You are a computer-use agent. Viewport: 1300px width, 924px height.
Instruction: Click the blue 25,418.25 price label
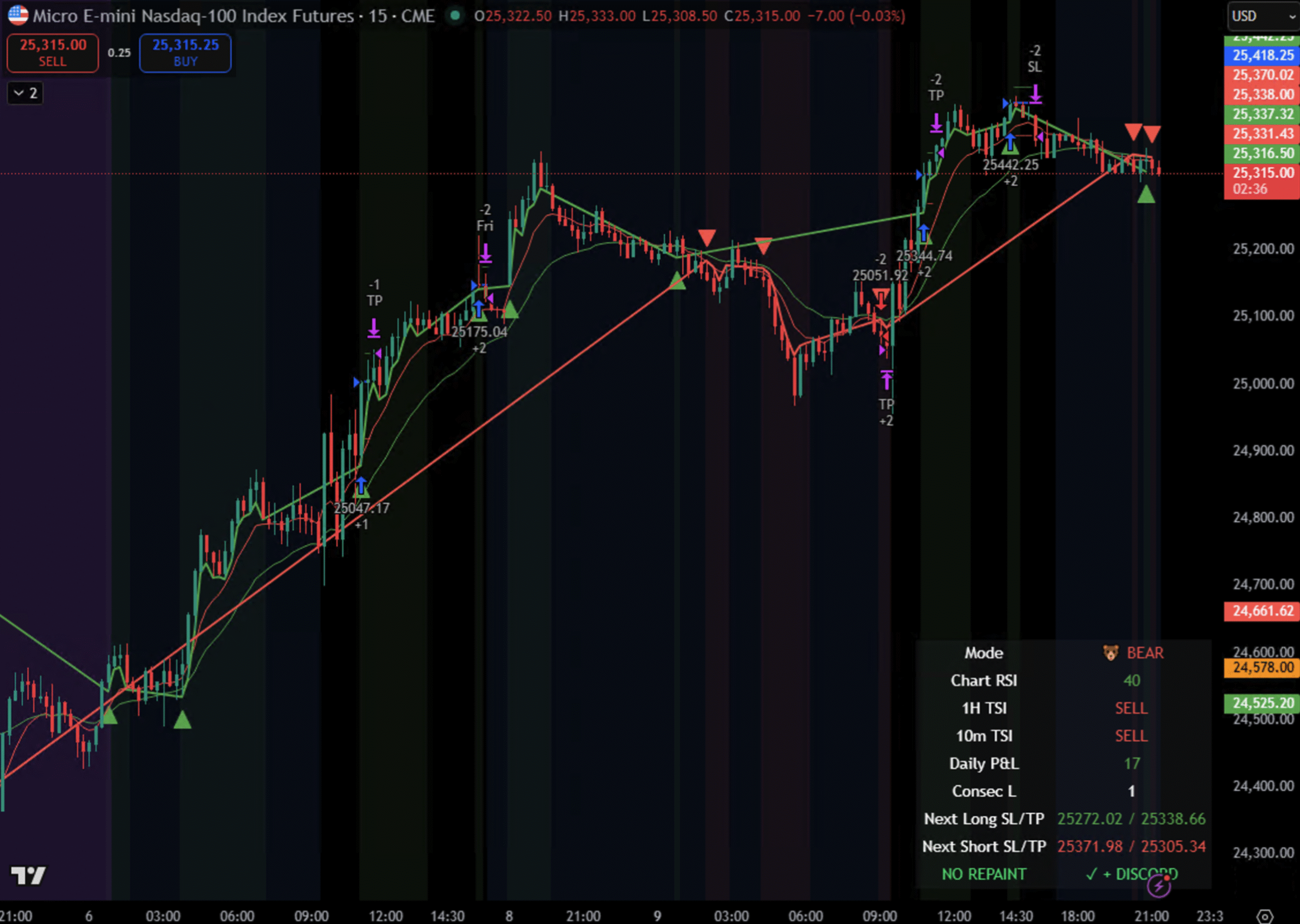tap(1262, 55)
